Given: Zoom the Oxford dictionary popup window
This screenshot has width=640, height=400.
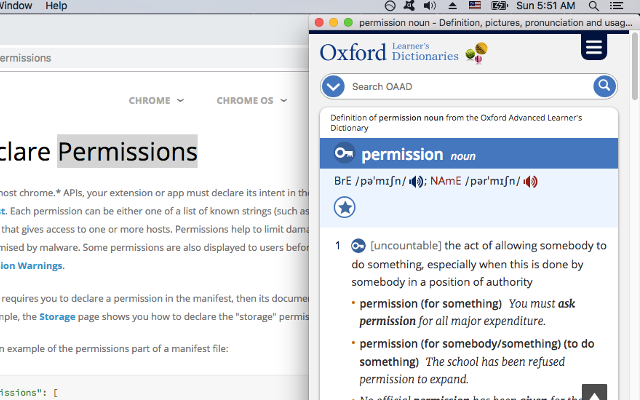Looking at the screenshot, I should coord(348,22).
